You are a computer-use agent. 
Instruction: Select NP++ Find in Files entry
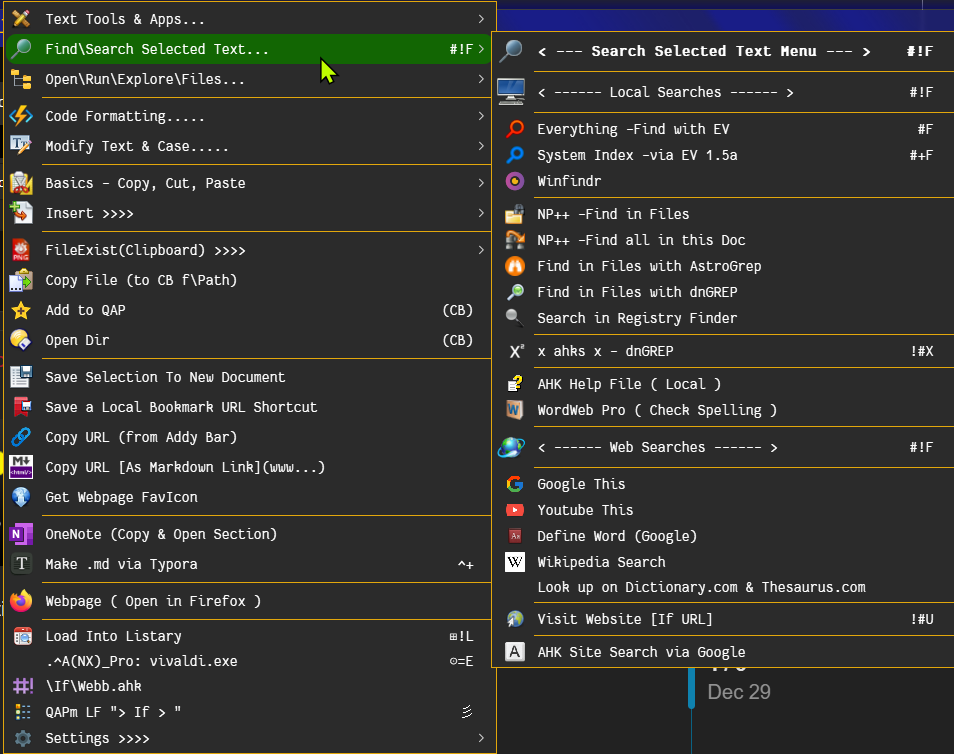click(613, 214)
